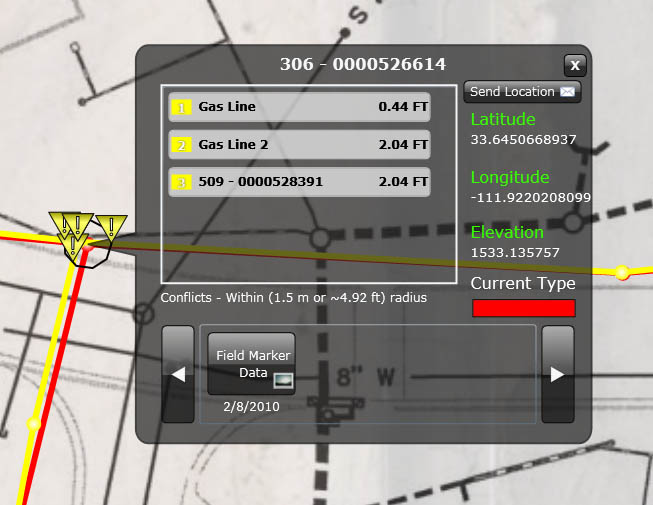Click the yellow number 2 badge
This screenshot has height=505, width=653.
click(x=182, y=145)
